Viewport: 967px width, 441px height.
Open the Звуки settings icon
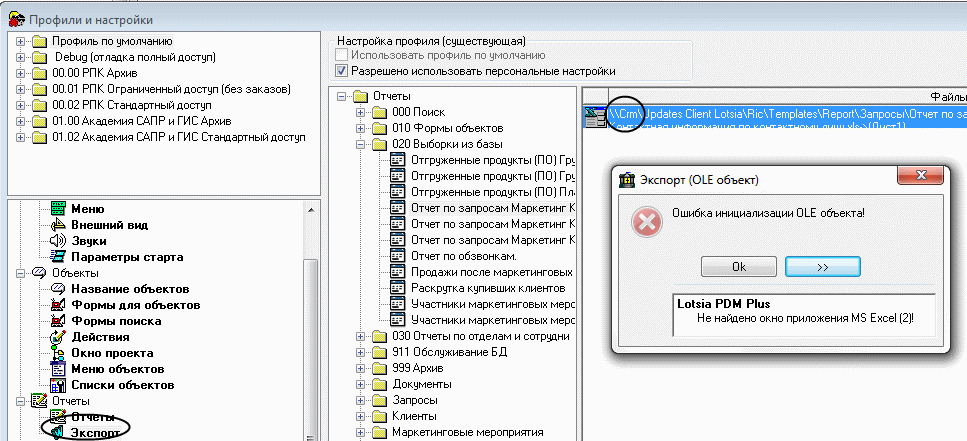pyautogui.click(x=58, y=241)
